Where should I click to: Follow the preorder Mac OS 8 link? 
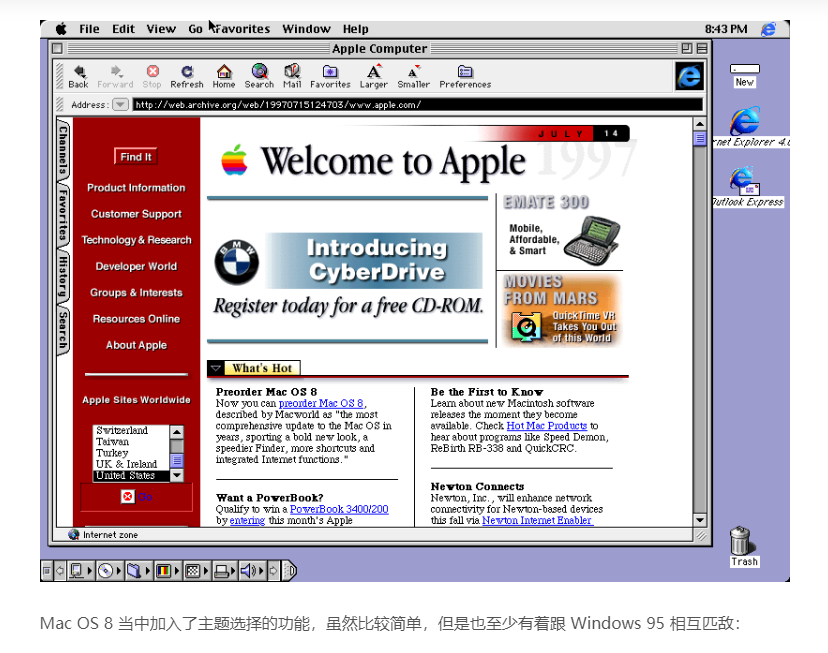[321, 403]
